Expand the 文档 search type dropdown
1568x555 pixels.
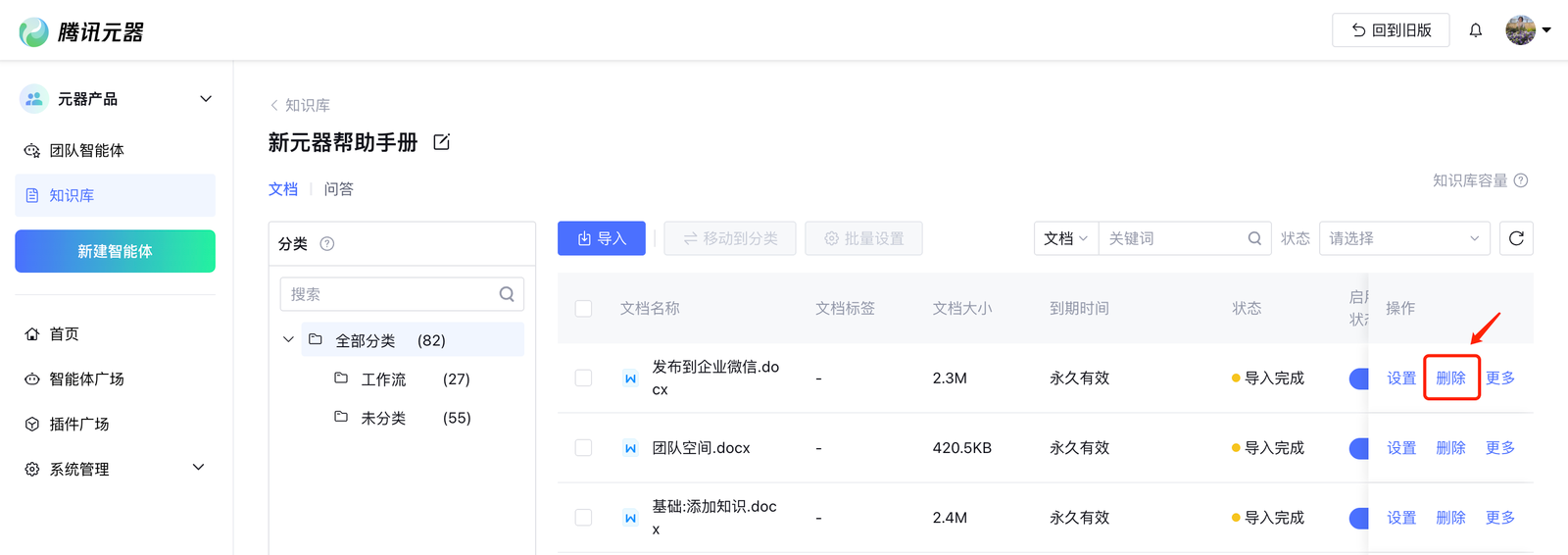1065,238
